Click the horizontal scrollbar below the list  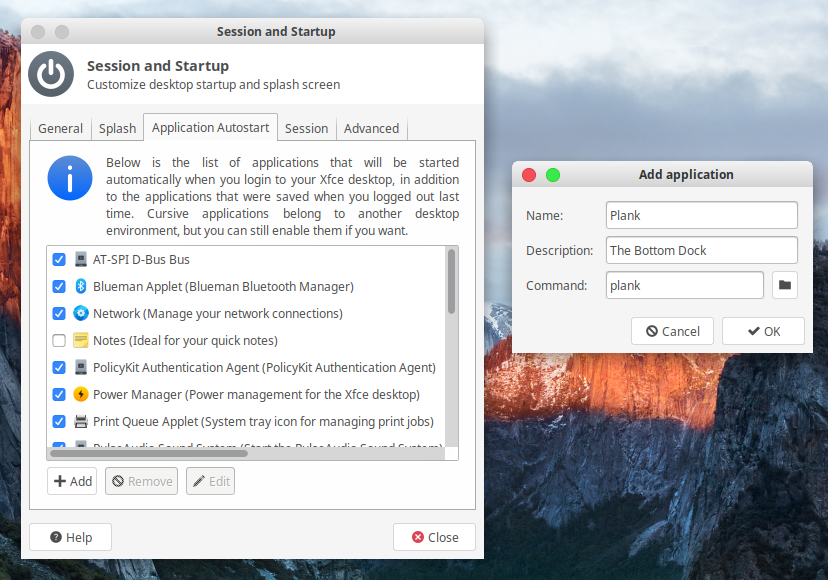pos(150,453)
